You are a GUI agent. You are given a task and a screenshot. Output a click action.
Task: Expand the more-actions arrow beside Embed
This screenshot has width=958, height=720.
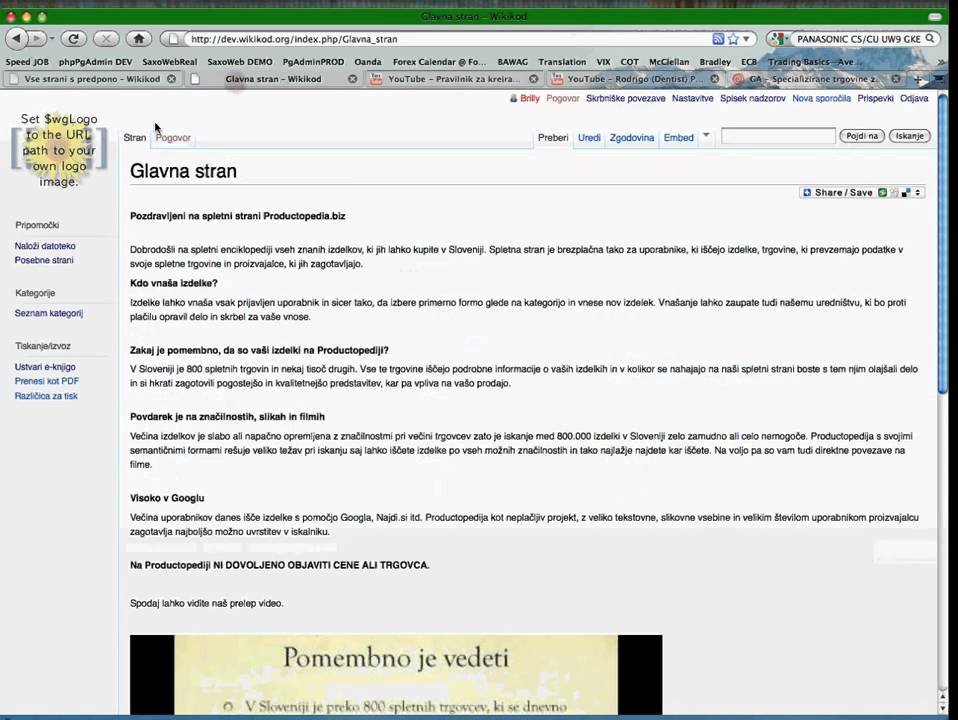pos(706,135)
